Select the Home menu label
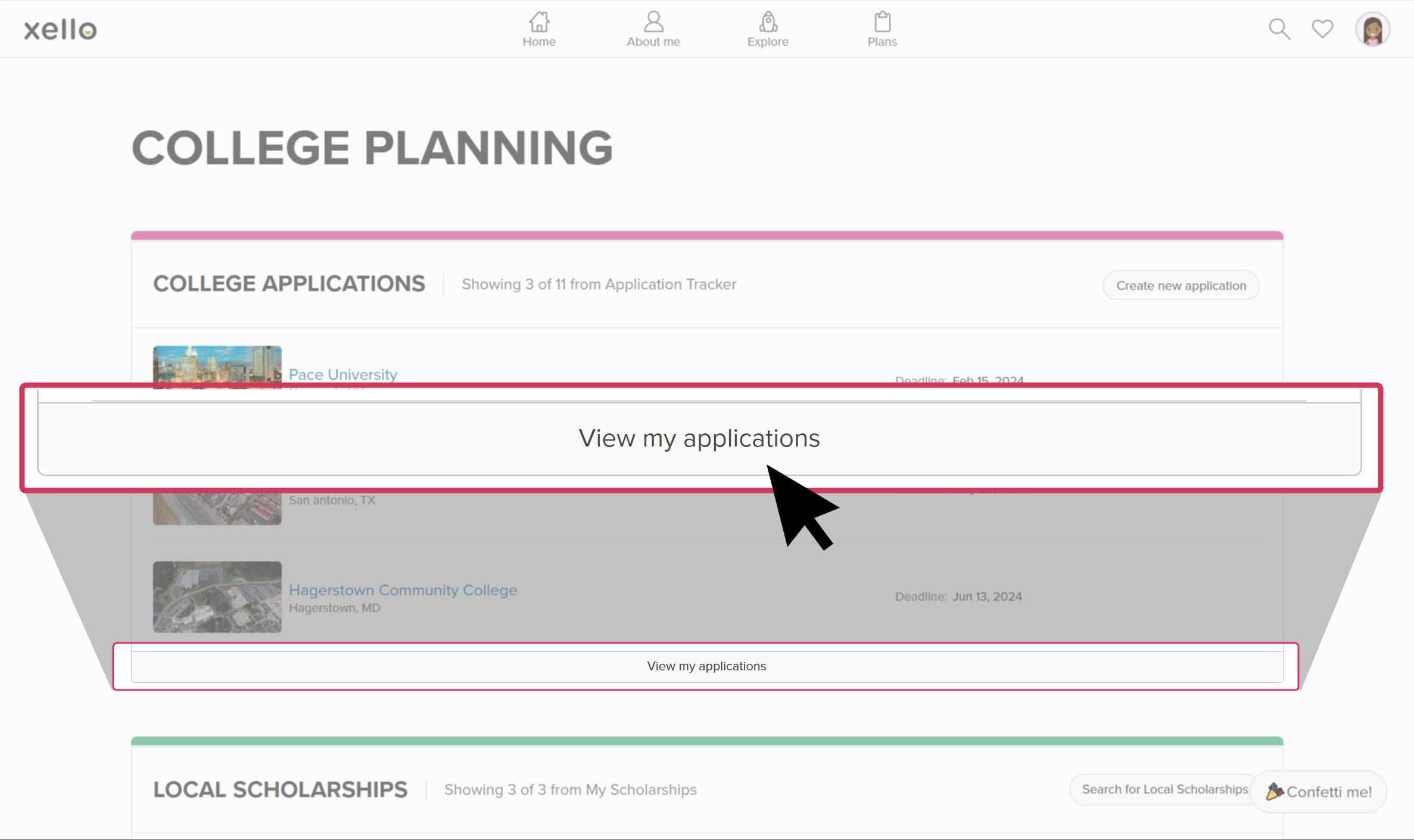 [539, 42]
